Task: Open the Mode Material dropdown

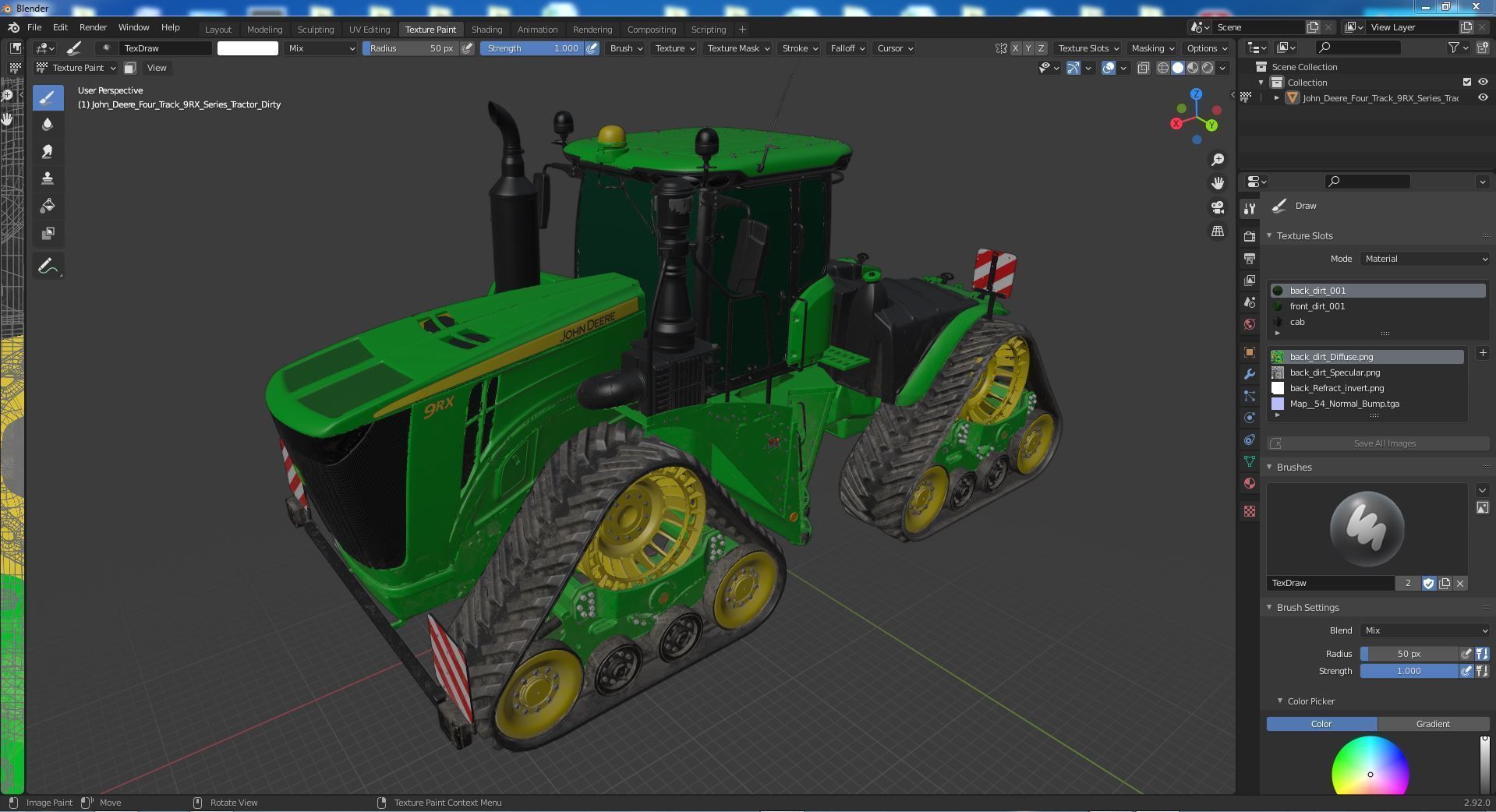Action: (x=1425, y=259)
